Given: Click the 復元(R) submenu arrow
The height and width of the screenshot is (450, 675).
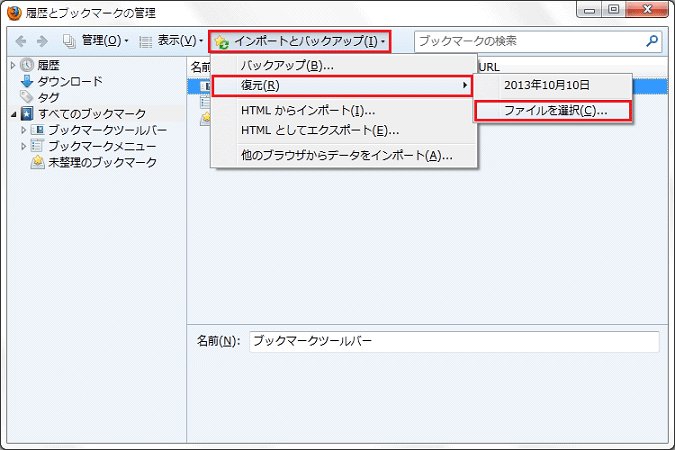Looking at the screenshot, I should [464, 85].
